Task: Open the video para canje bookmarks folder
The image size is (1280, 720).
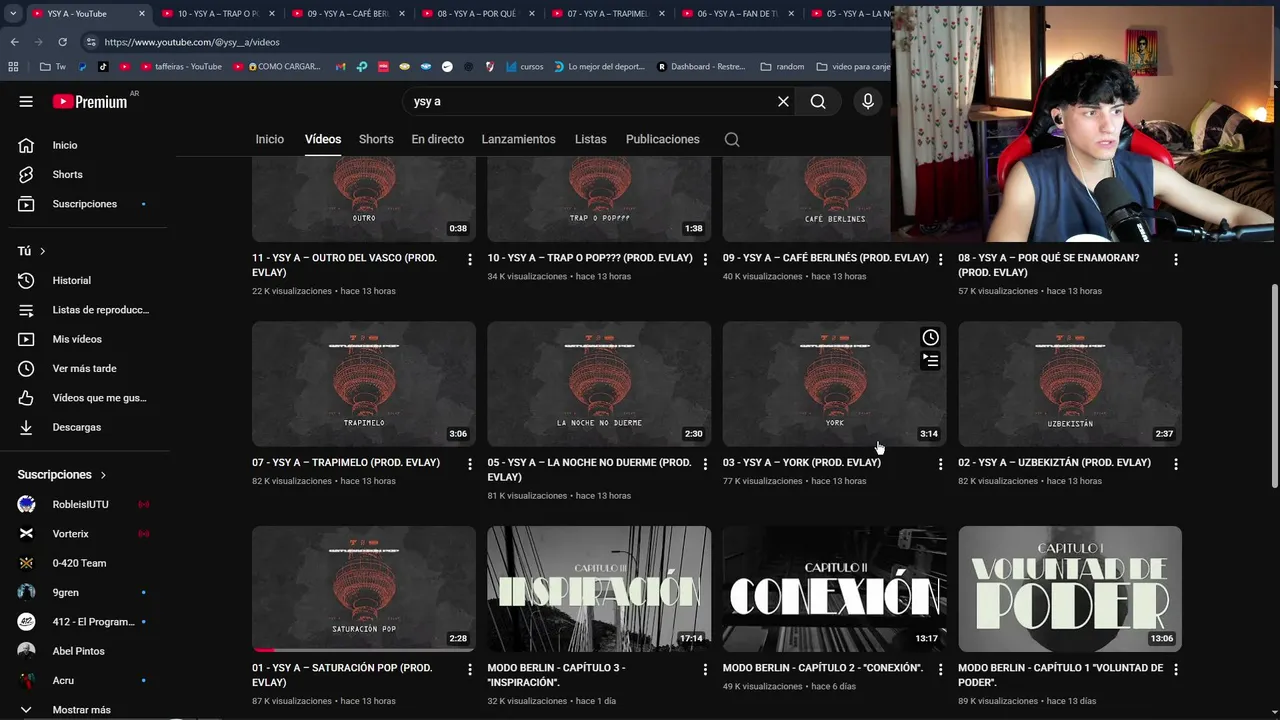Action: tap(853, 67)
